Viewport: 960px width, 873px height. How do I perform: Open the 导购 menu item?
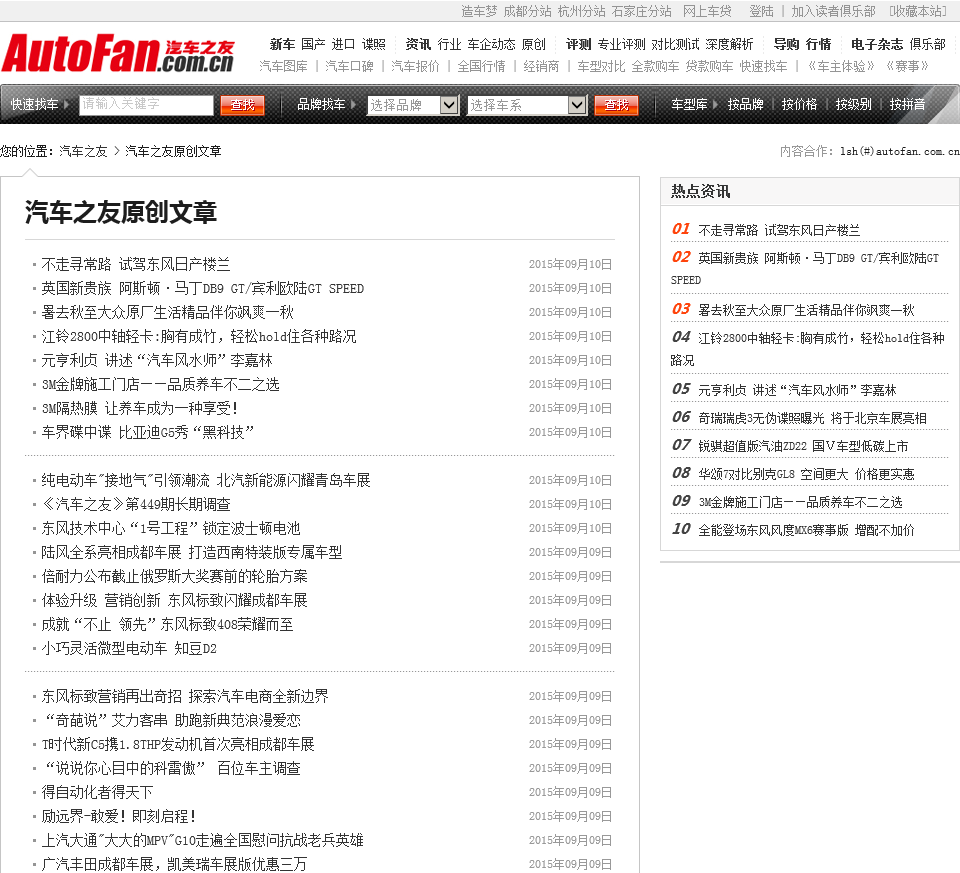point(787,44)
